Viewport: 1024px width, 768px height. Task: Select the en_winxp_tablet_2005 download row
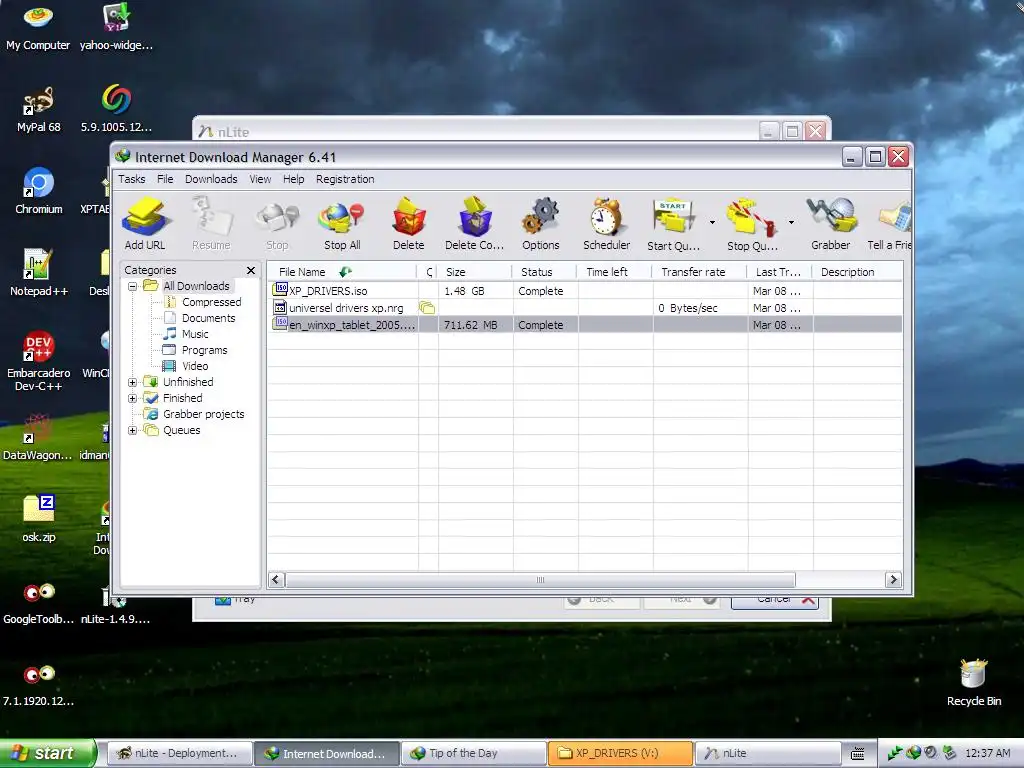click(x=585, y=325)
